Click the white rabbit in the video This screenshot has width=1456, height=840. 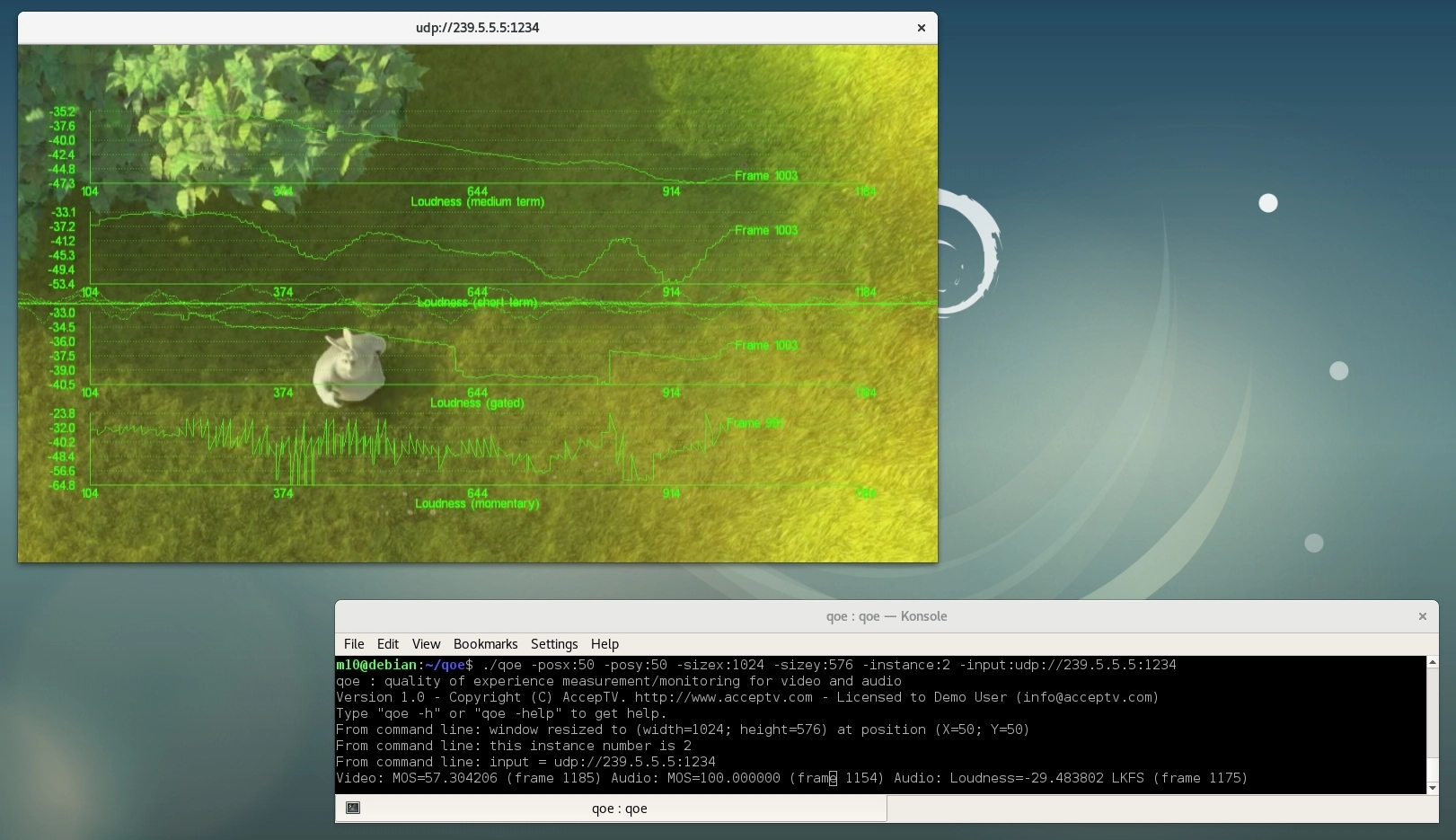pos(349,367)
